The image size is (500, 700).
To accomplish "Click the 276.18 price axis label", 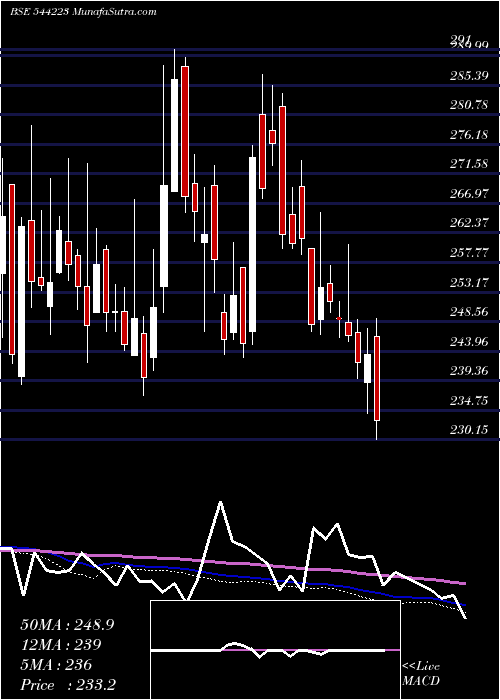I will [468, 135].
